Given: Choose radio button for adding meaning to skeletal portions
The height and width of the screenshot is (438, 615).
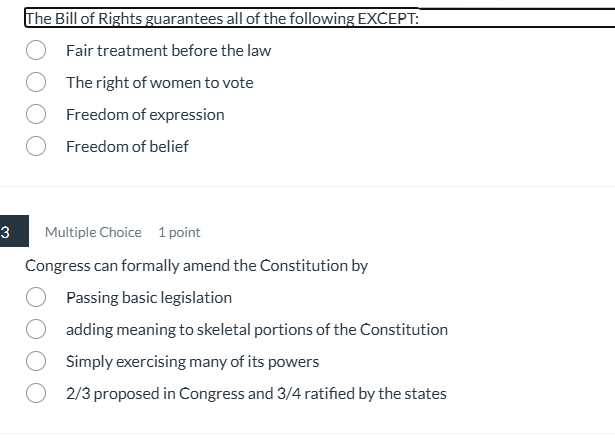Looking at the screenshot, I should pyautogui.click(x=36, y=329).
